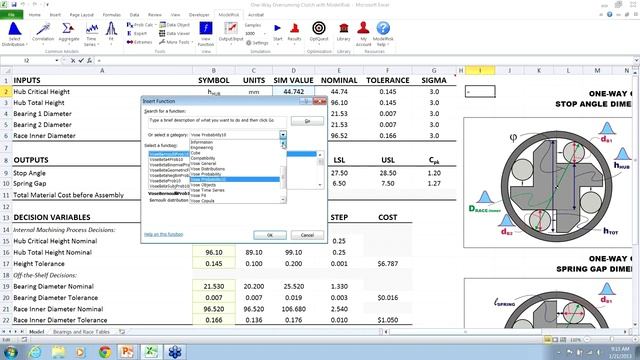
Task: Open ModelRisk Help
Action: (383, 34)
